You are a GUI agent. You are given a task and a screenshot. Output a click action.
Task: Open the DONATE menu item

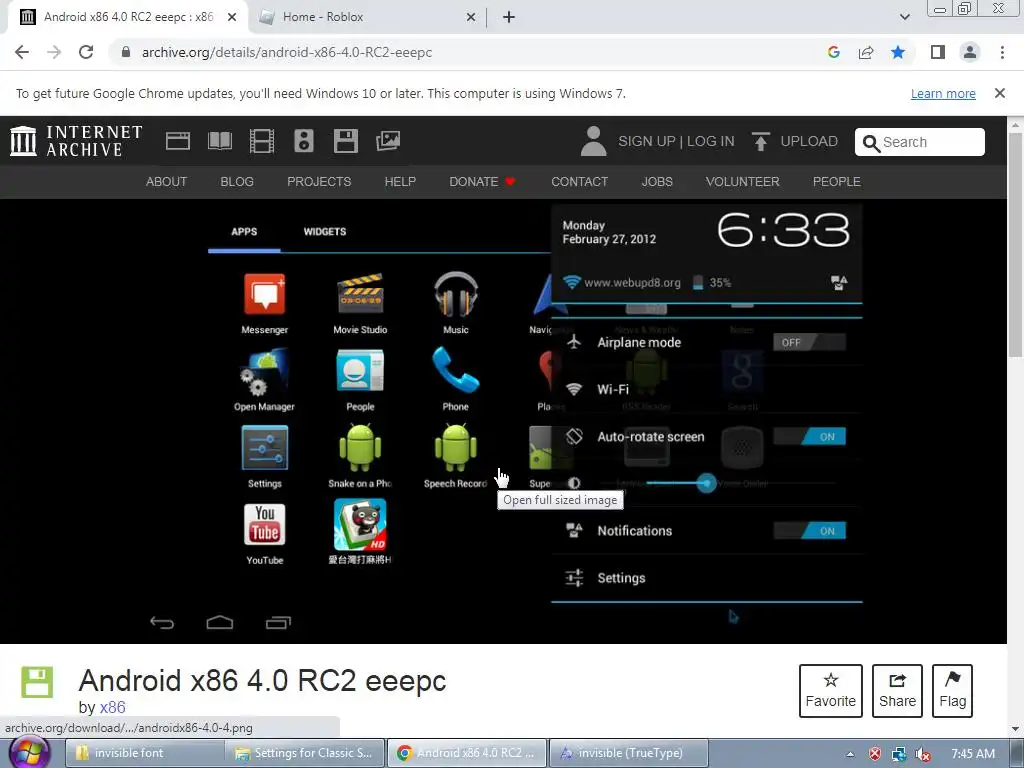482,182
